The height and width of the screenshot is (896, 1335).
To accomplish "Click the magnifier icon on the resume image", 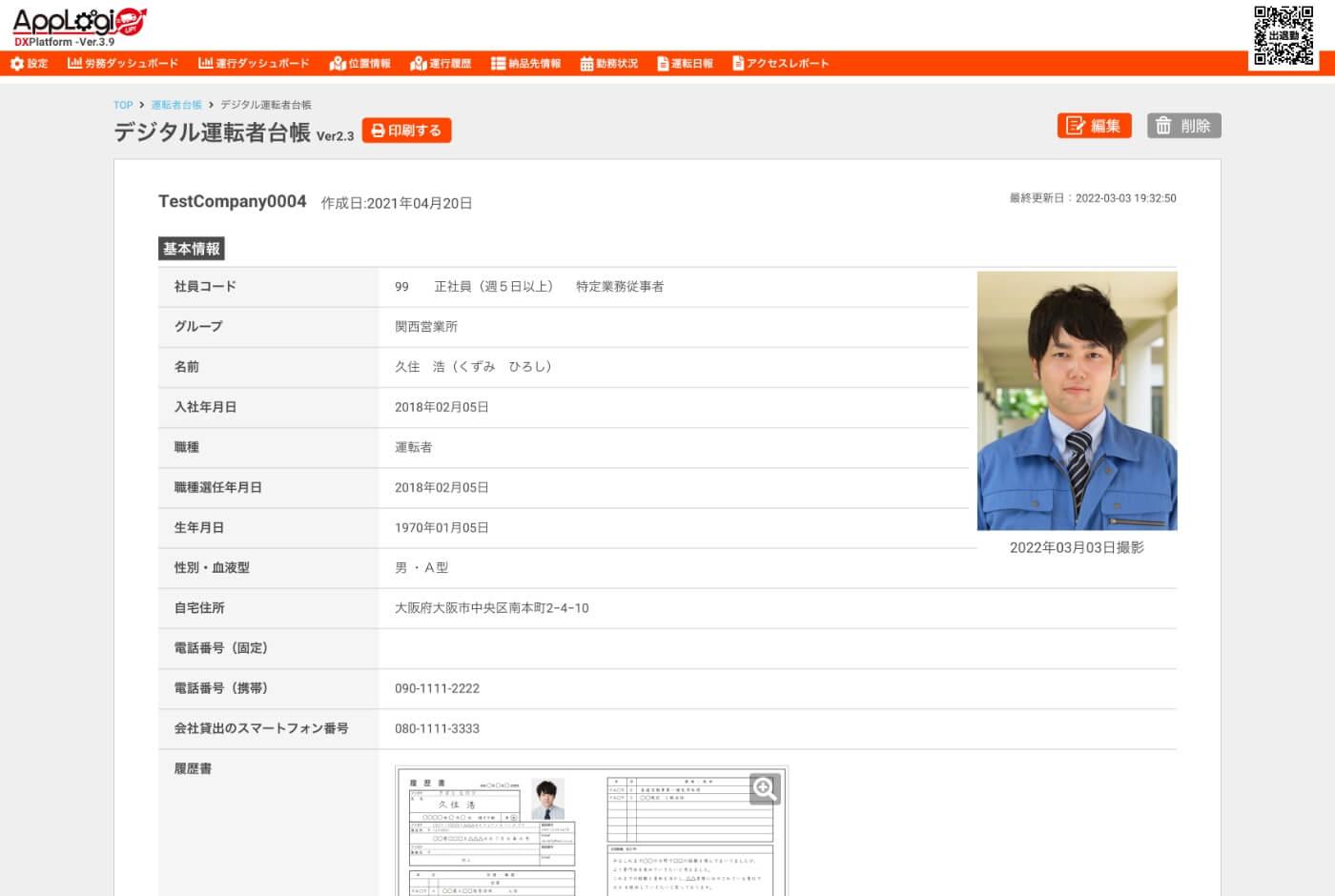I will 765,788.
